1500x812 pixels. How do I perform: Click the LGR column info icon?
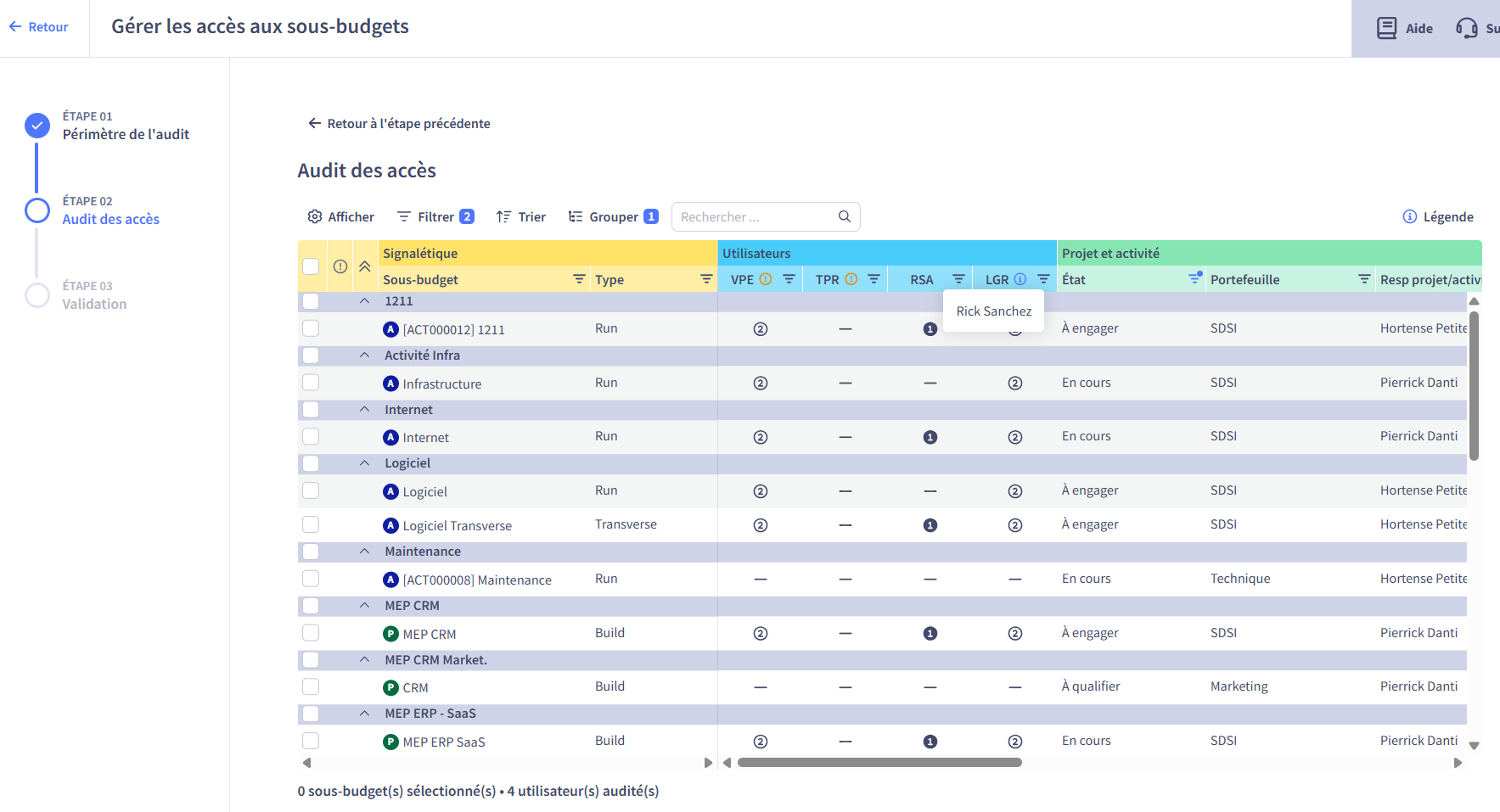click(1020, 279)
